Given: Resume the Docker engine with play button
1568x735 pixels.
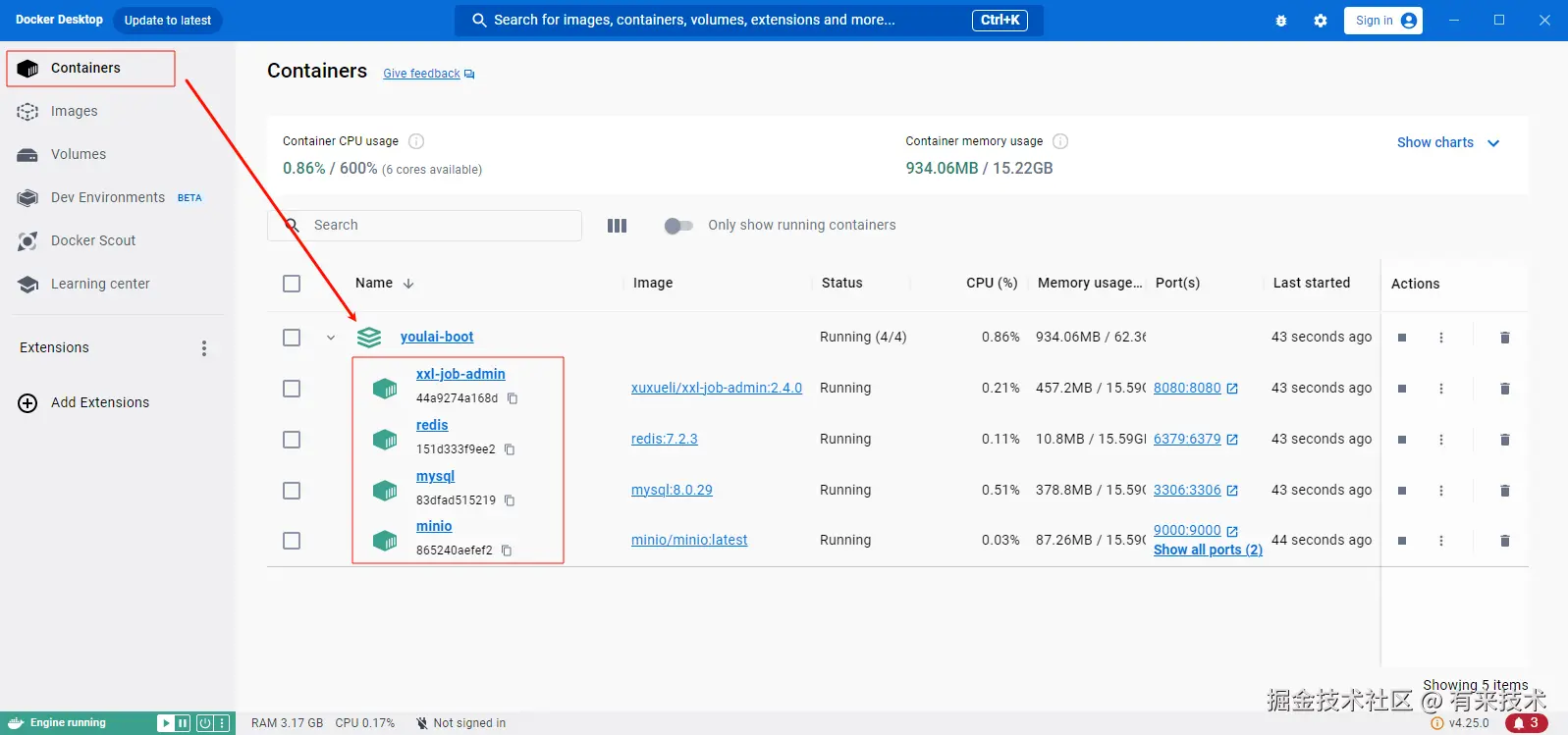Looking at the screenshot, I should tap(166, 723).
